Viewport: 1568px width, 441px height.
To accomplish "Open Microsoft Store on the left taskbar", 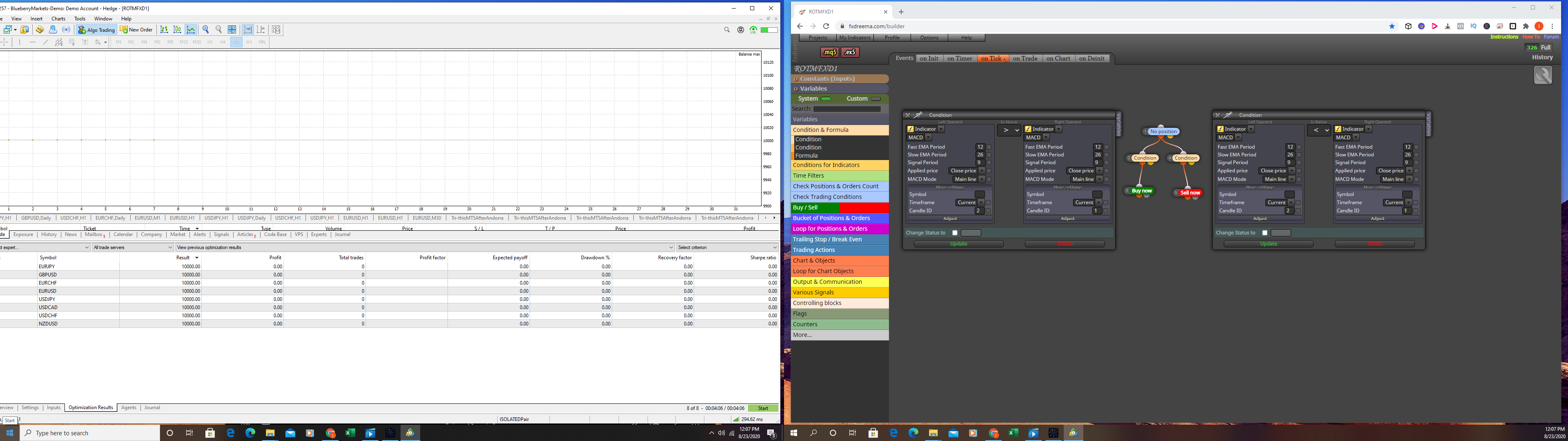I will pos(210,433).
